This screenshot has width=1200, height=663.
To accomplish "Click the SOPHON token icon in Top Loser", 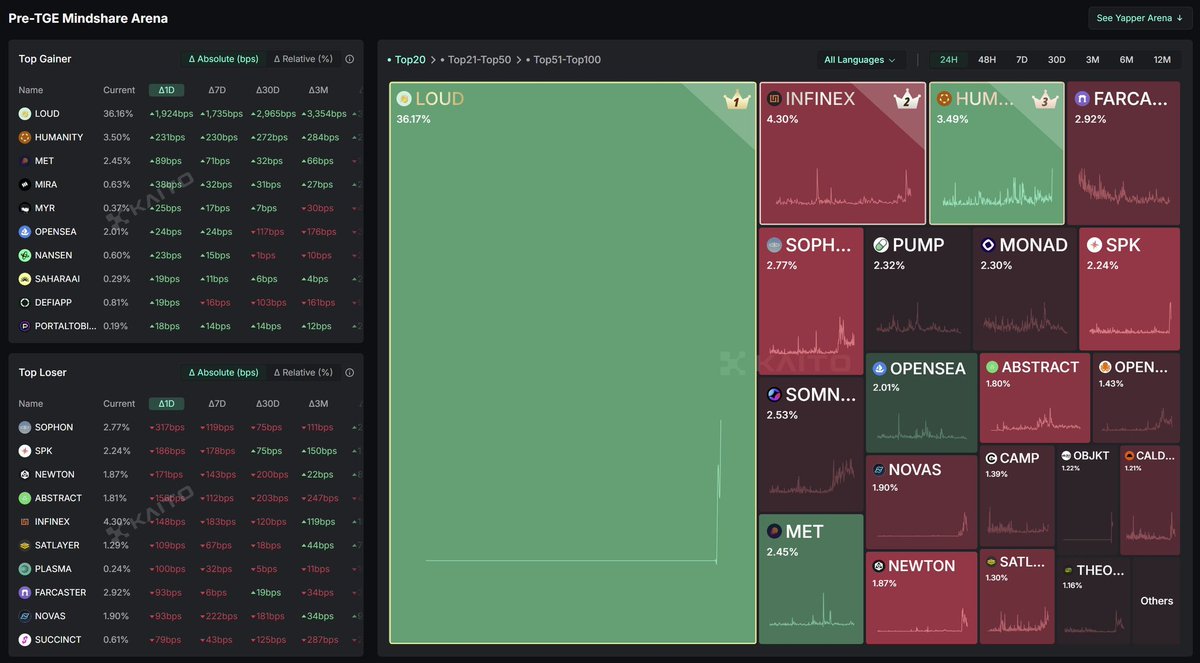I will [24, 427].
